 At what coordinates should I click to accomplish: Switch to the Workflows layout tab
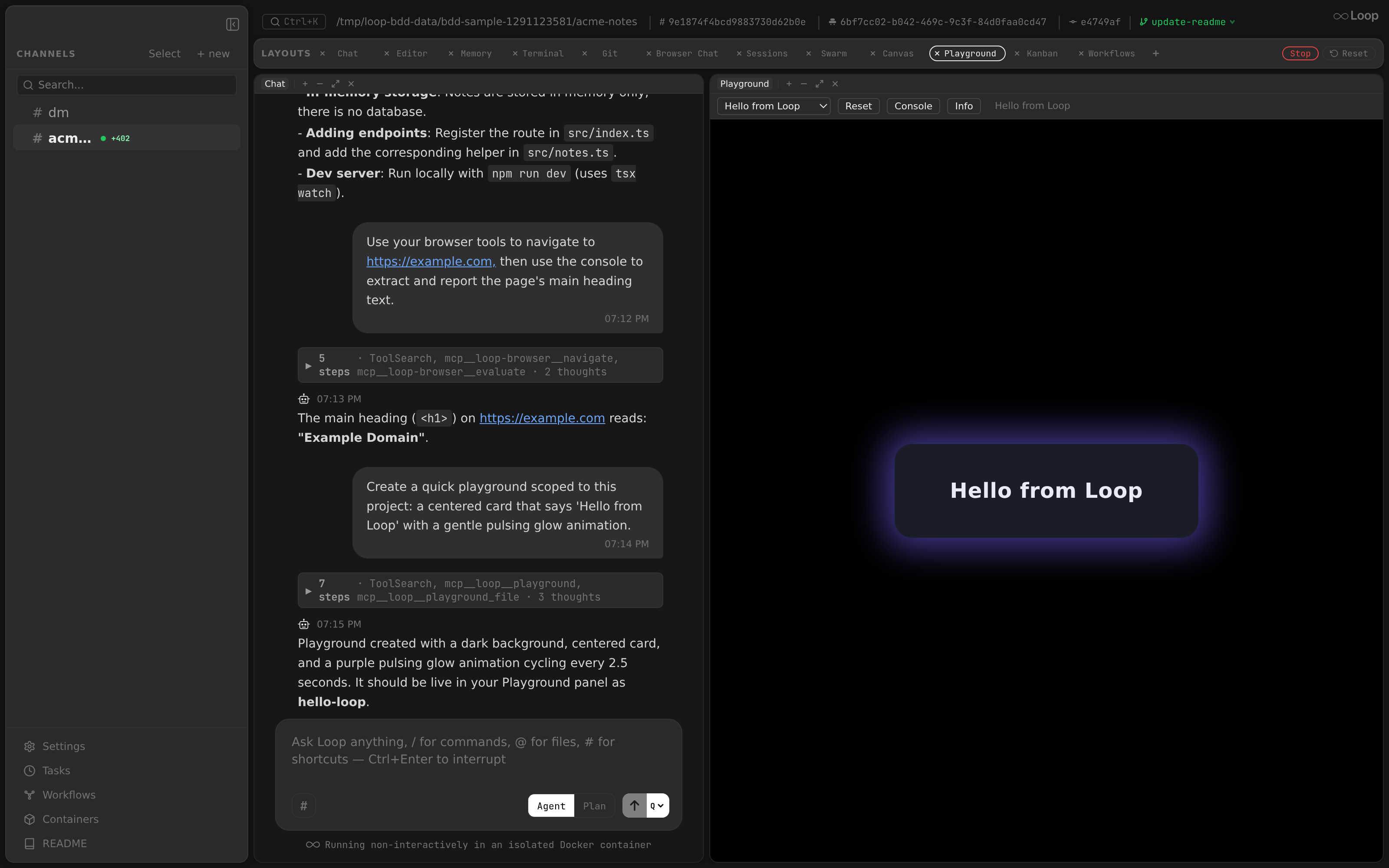coord(1111,53)
